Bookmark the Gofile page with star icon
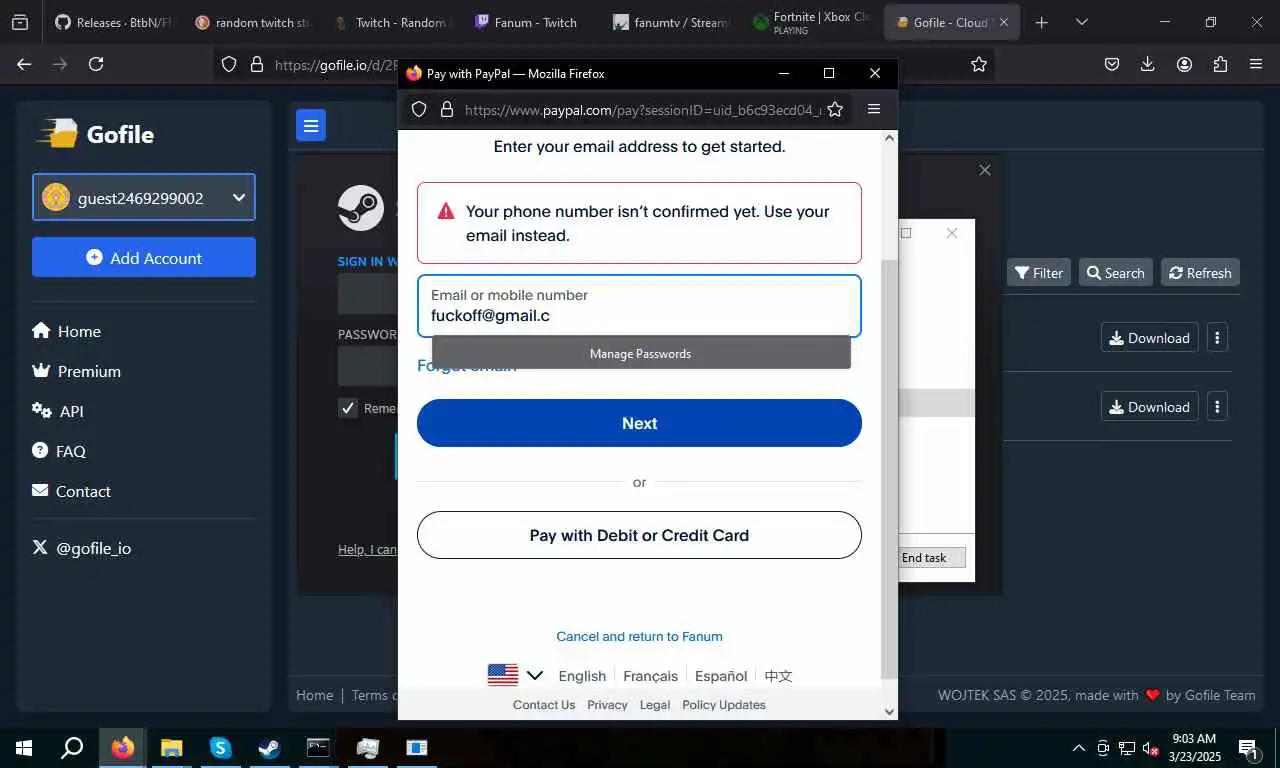 (979, 64)
